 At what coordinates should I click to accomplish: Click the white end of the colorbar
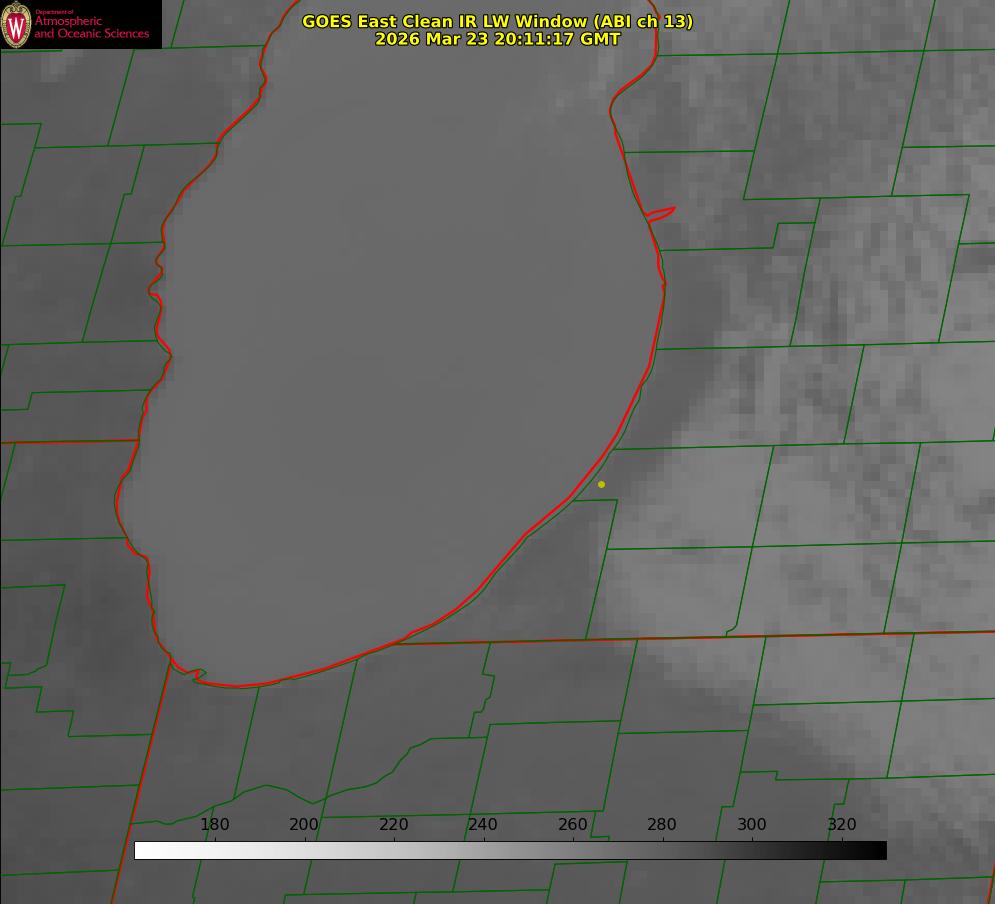(x=142, y=850)
